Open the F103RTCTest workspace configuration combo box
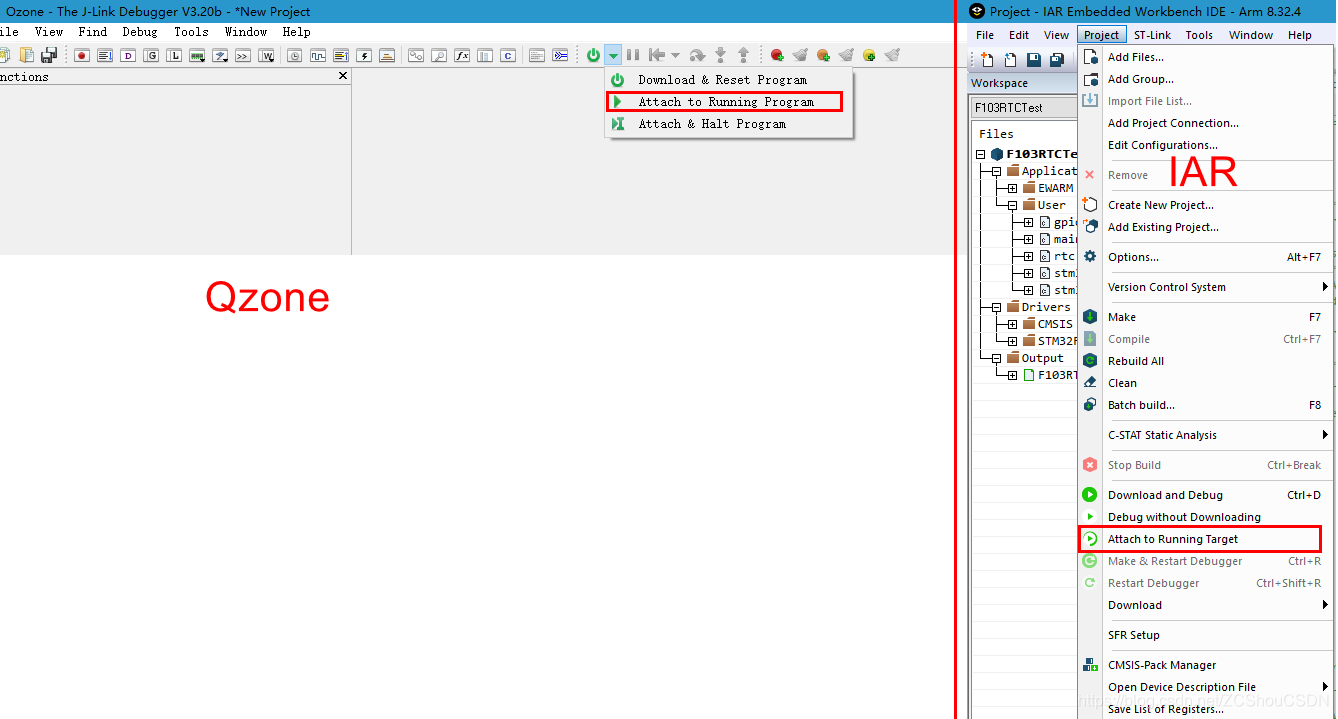 tap(1023, 107)
